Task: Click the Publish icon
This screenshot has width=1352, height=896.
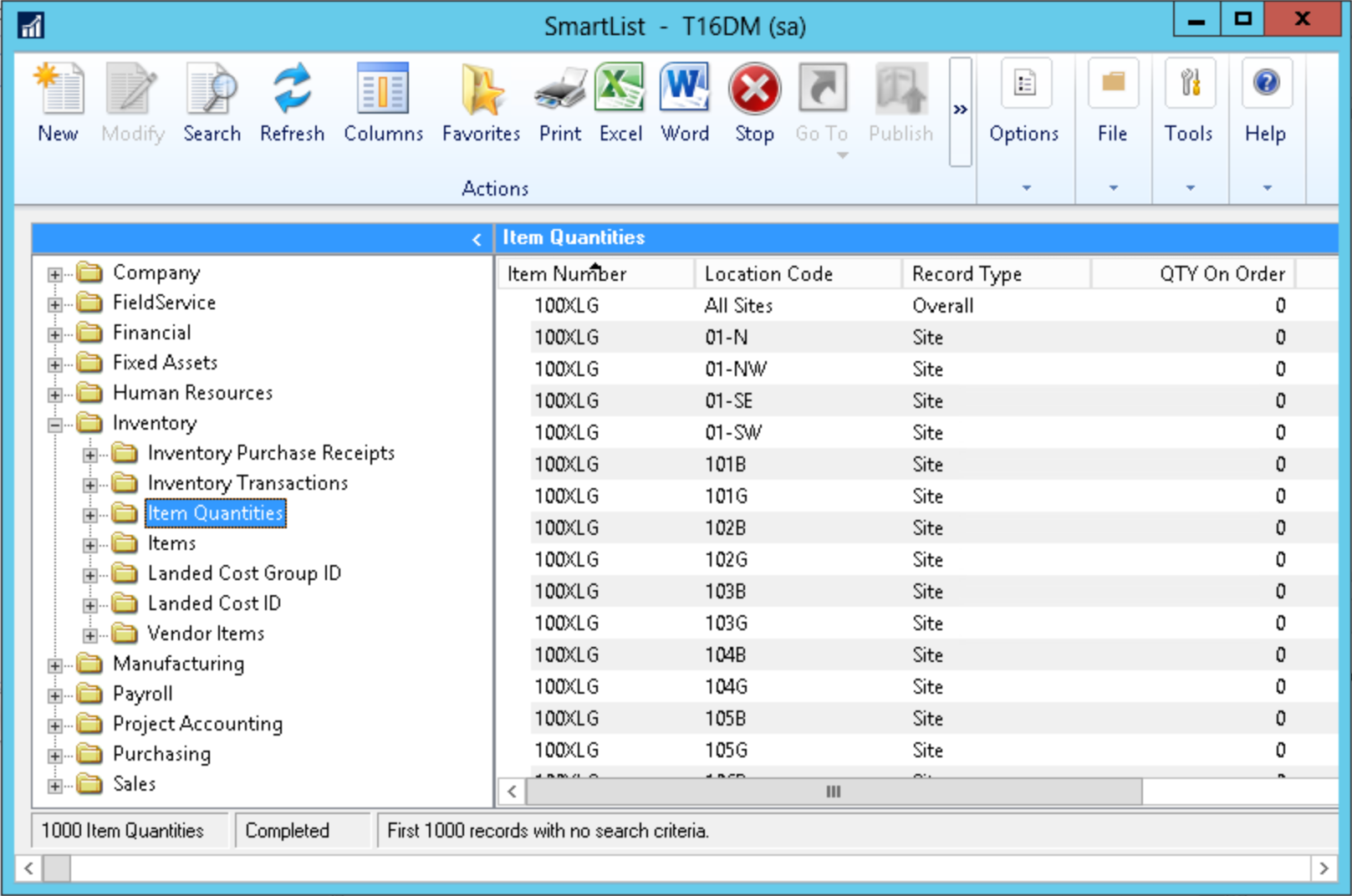Action: [x=900, y=88]
